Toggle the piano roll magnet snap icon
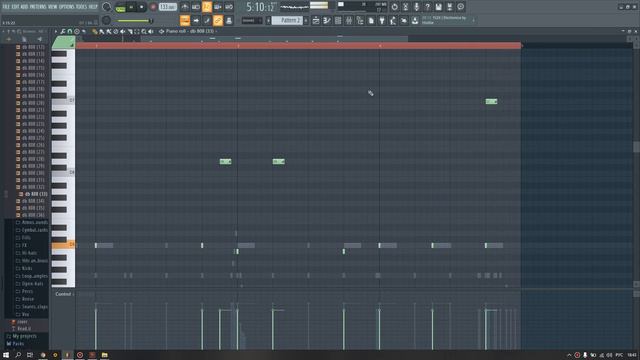This screenshot has width=640, height=360. click(70, 31)
